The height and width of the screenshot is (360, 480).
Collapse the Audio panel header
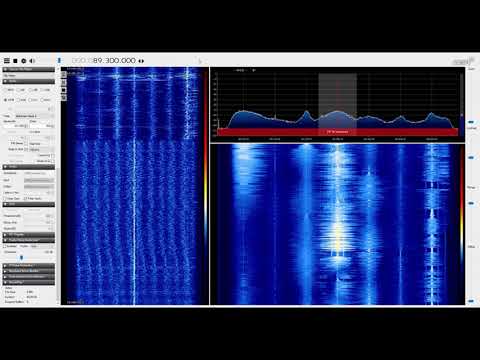pos(29,167)
